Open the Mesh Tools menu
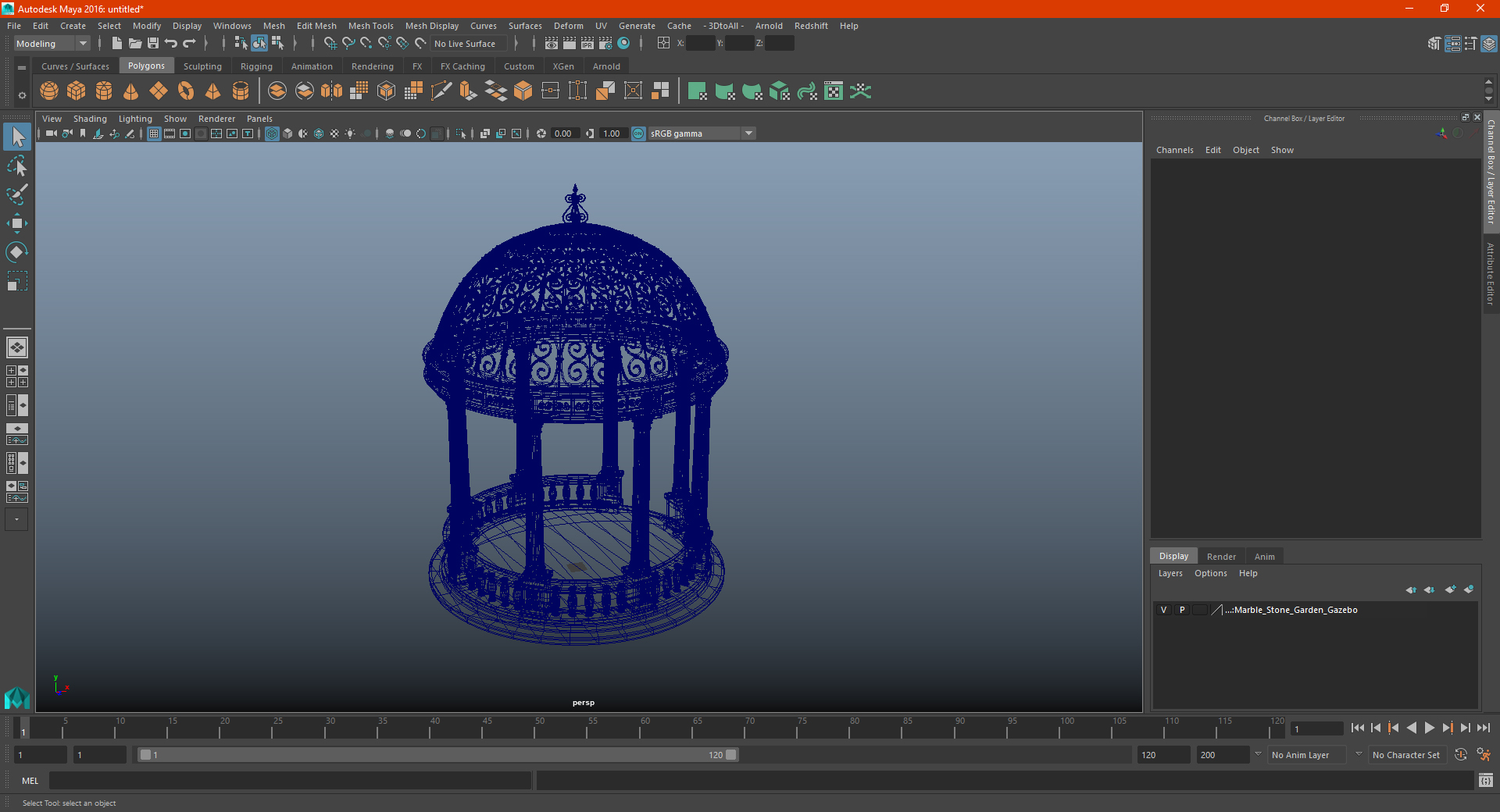This screenshot has width=1500, height=812. [370, 26]
